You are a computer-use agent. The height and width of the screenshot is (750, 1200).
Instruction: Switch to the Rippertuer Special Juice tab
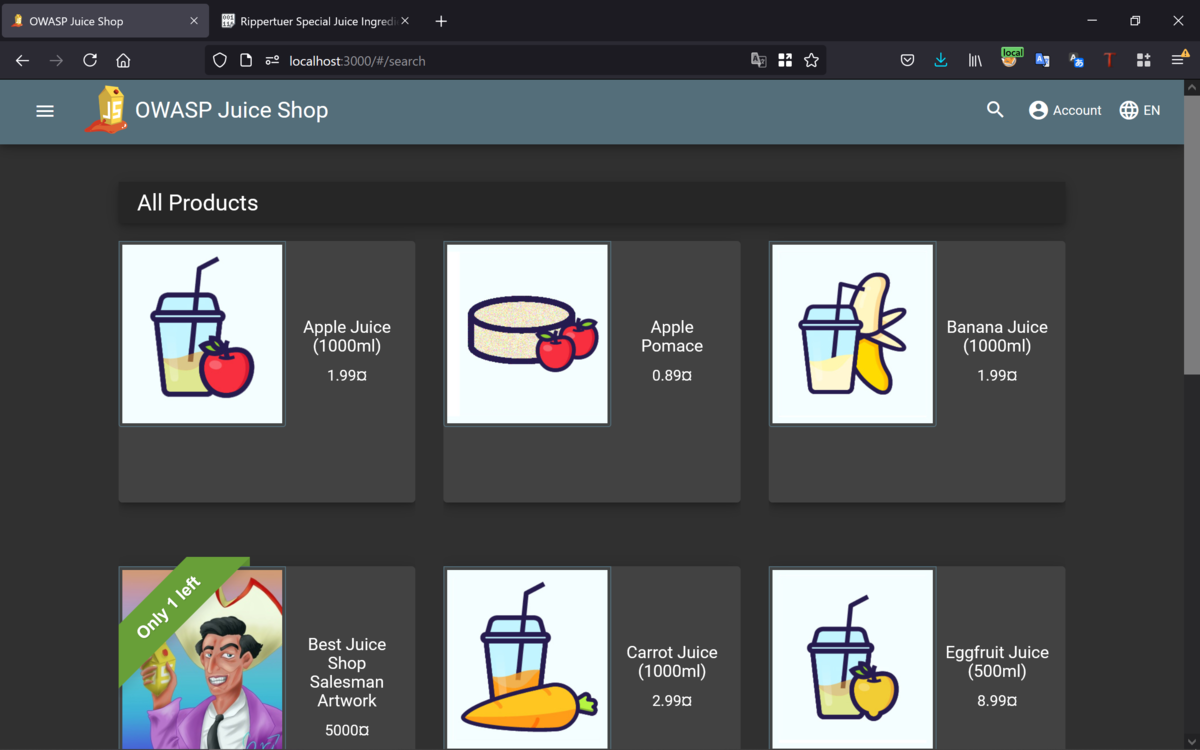313,21
